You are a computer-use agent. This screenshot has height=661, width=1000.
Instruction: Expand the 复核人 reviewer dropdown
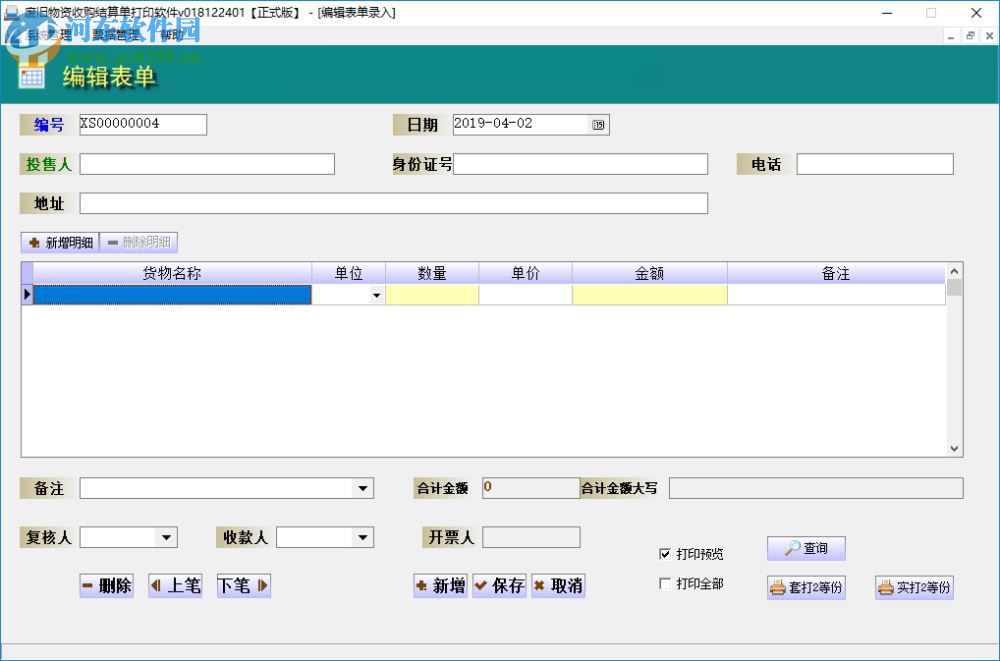166,537
